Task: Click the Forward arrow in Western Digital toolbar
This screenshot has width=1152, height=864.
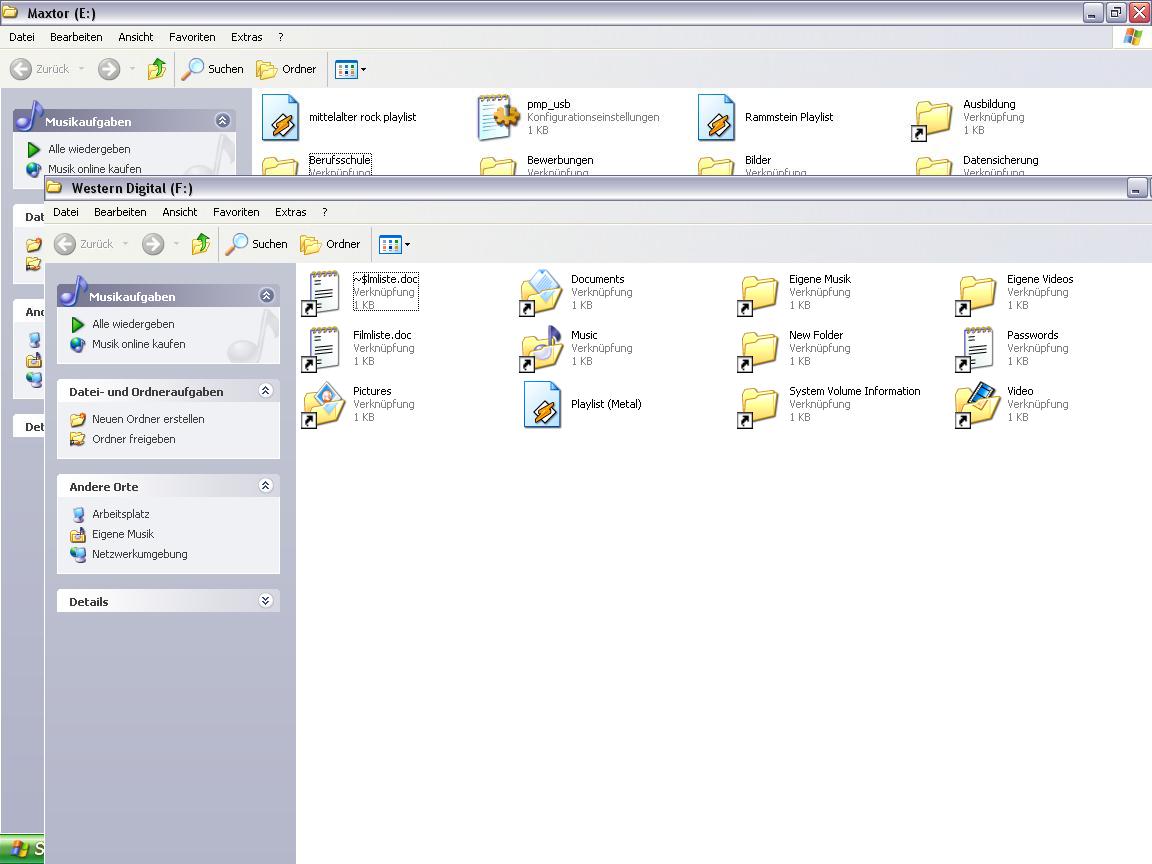Action: click(x=153, y=244)
